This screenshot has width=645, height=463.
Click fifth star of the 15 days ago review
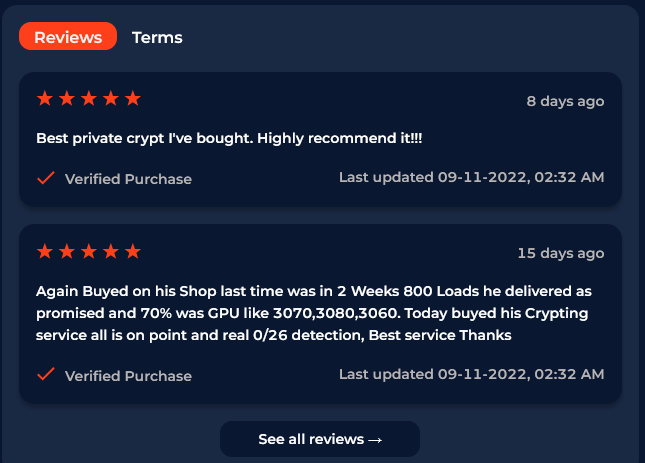click(x=133, y=251)
